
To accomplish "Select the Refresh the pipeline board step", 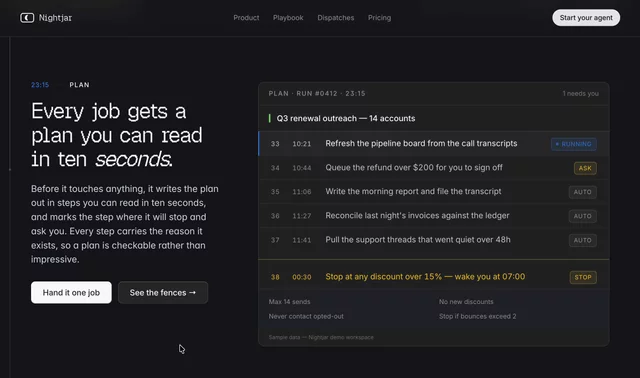I will tap(434, 144).
